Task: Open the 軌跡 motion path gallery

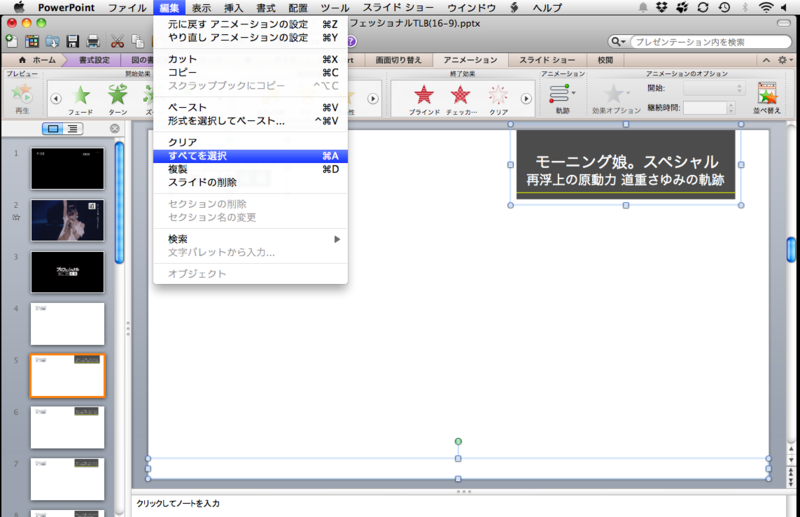Action: pos(562,99)
